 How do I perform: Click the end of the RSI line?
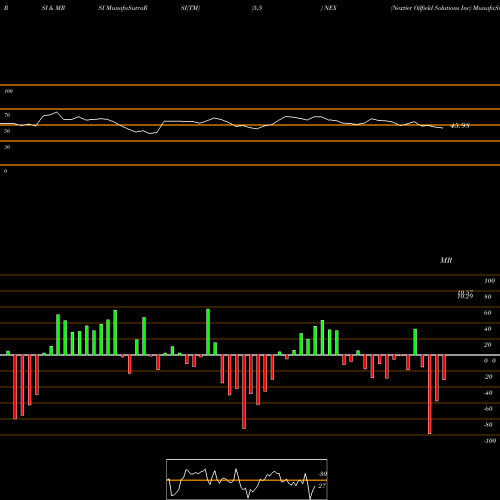click(443, 128)
